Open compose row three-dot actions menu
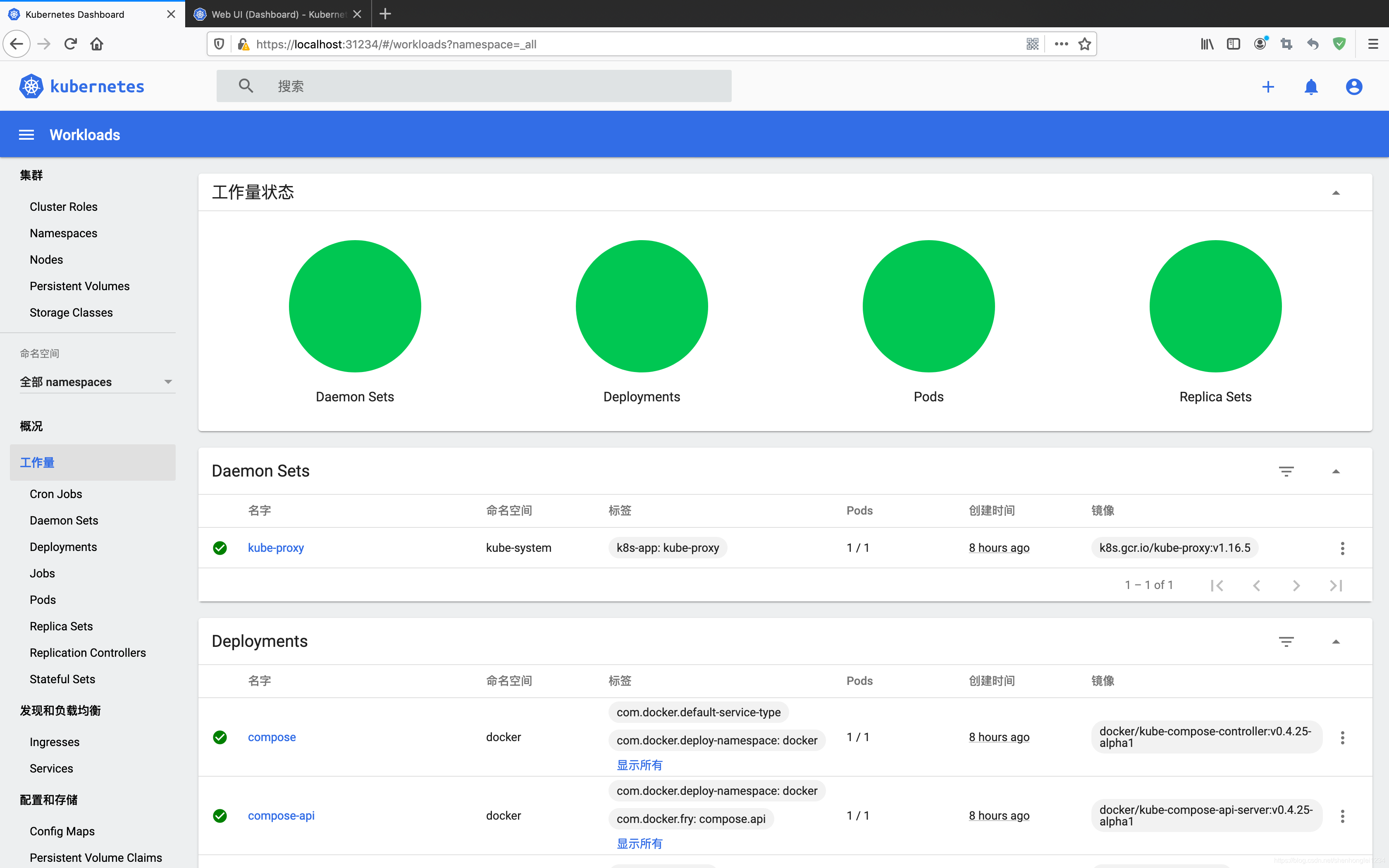 coord(1342,738)
